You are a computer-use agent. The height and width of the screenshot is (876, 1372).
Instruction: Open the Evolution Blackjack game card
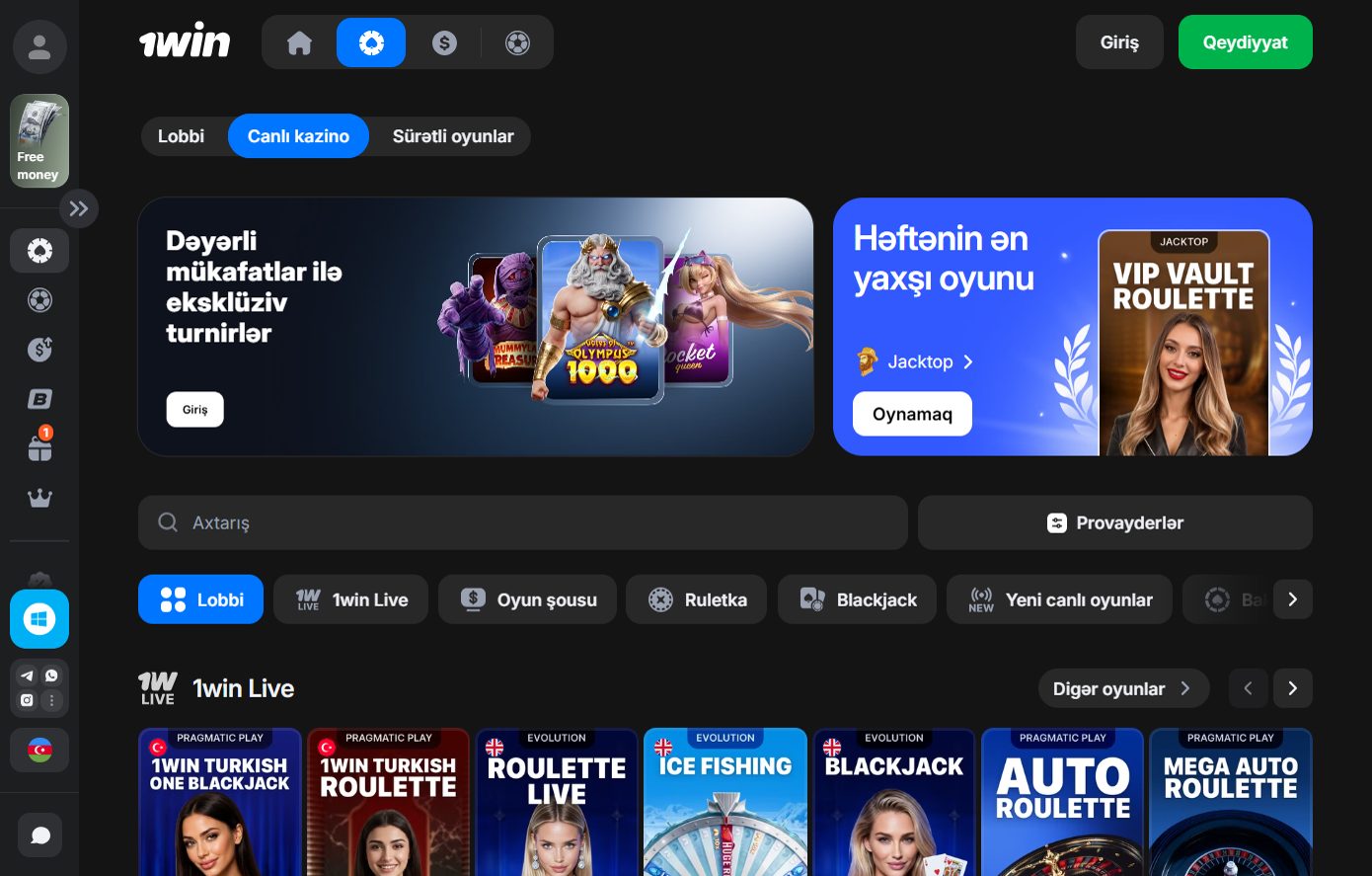[894, 802]
